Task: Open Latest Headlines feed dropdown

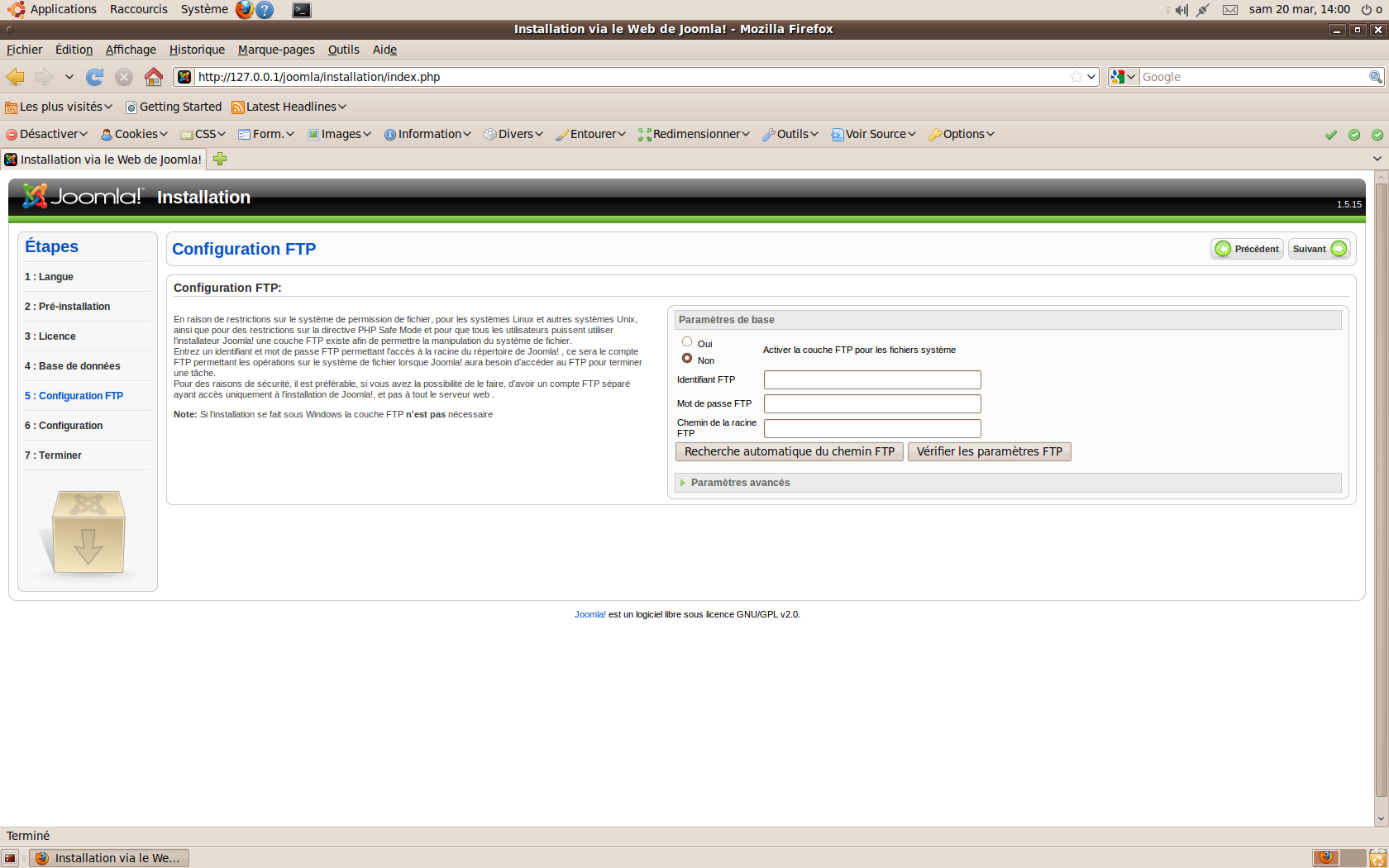Action: 289,107
